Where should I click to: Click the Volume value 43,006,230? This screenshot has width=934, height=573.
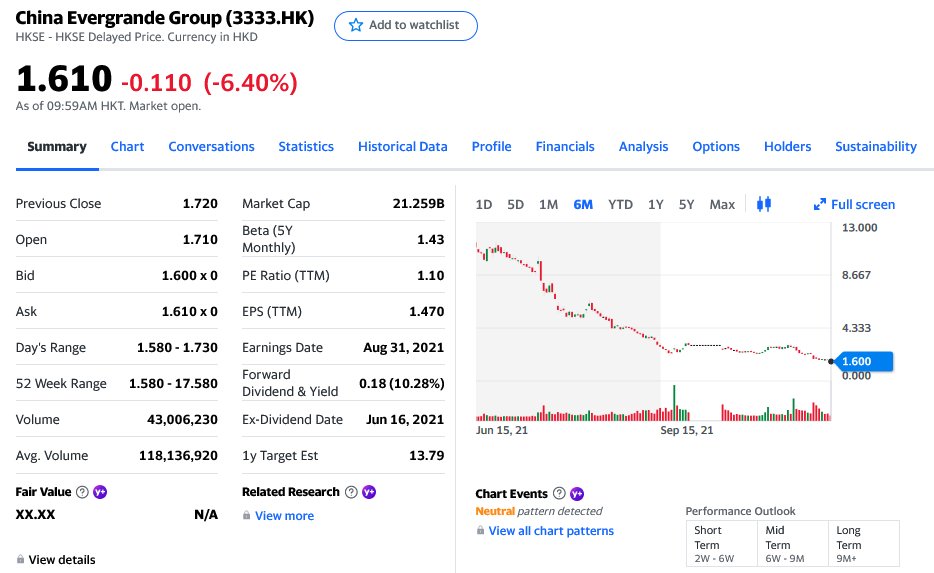tap(182, 420)
